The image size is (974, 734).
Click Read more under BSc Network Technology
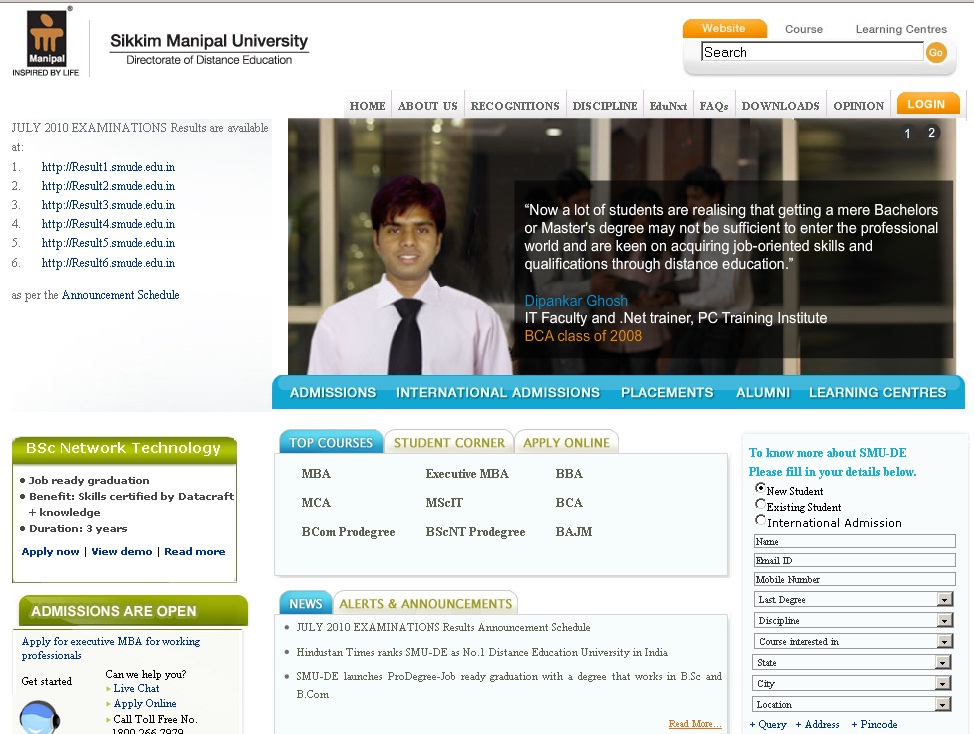194,551
